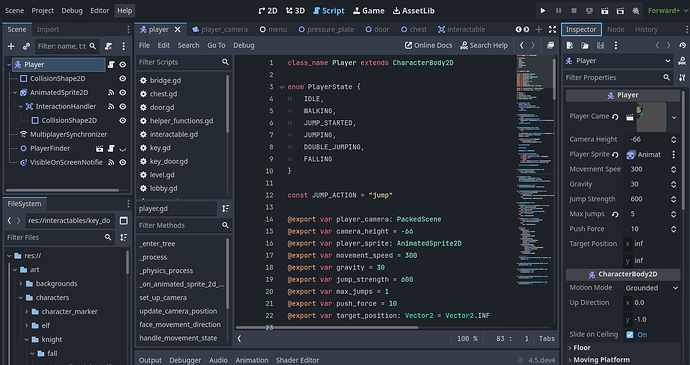Run the project with the Play button
The width and height of the screenshot is (690, 365).
pyautogui.click(x=543, y=11)
